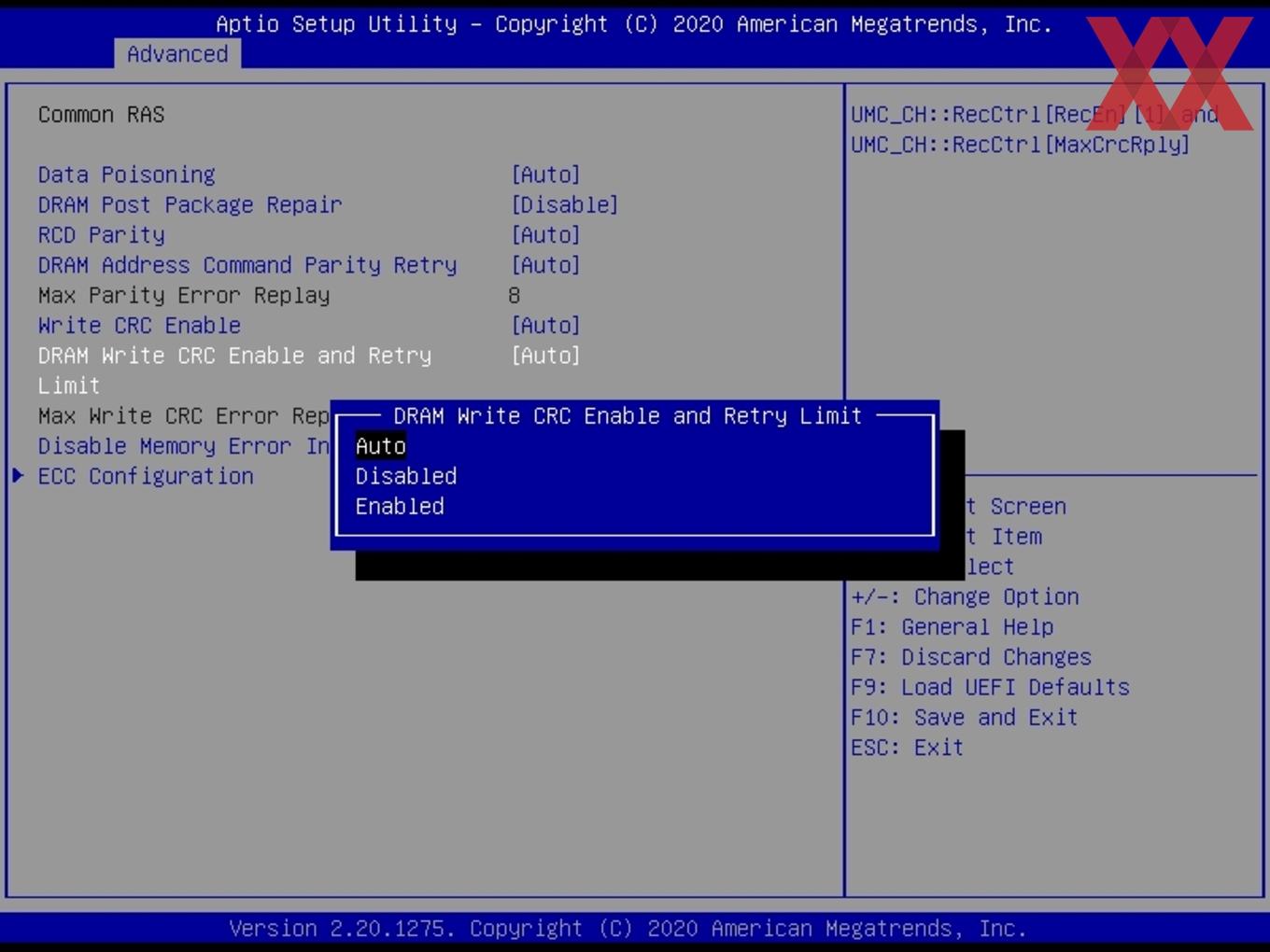Click the Max Parity Error Replay value 8

[x=514, y=295]
